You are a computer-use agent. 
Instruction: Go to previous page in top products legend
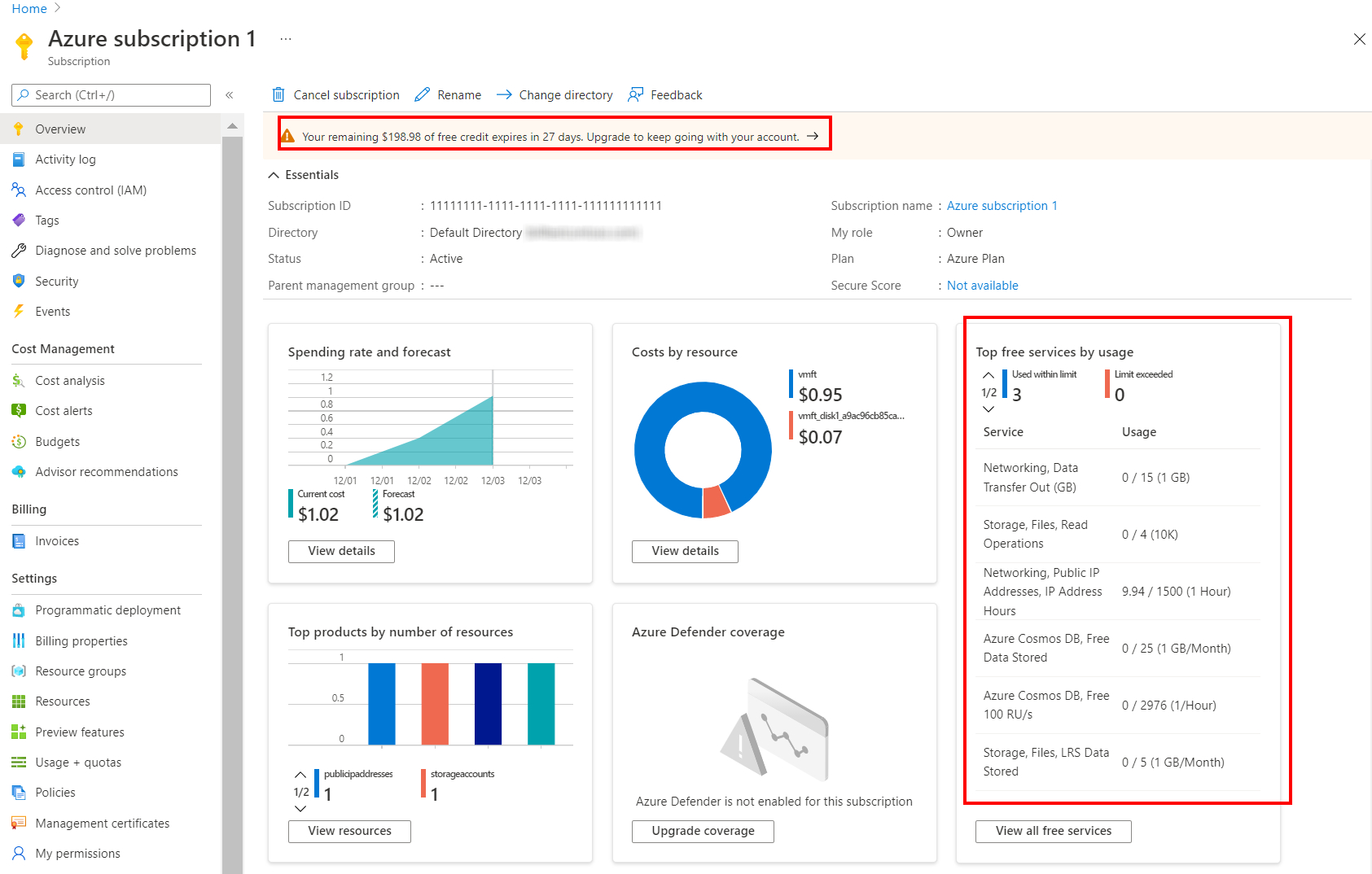click(300, 775)
